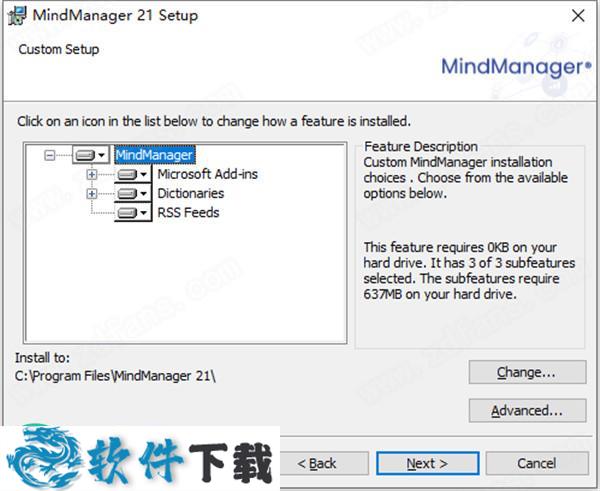Cancel the MindManager setup
The height and width of the screenshot is (491, 600).
(x=537, y=463)
